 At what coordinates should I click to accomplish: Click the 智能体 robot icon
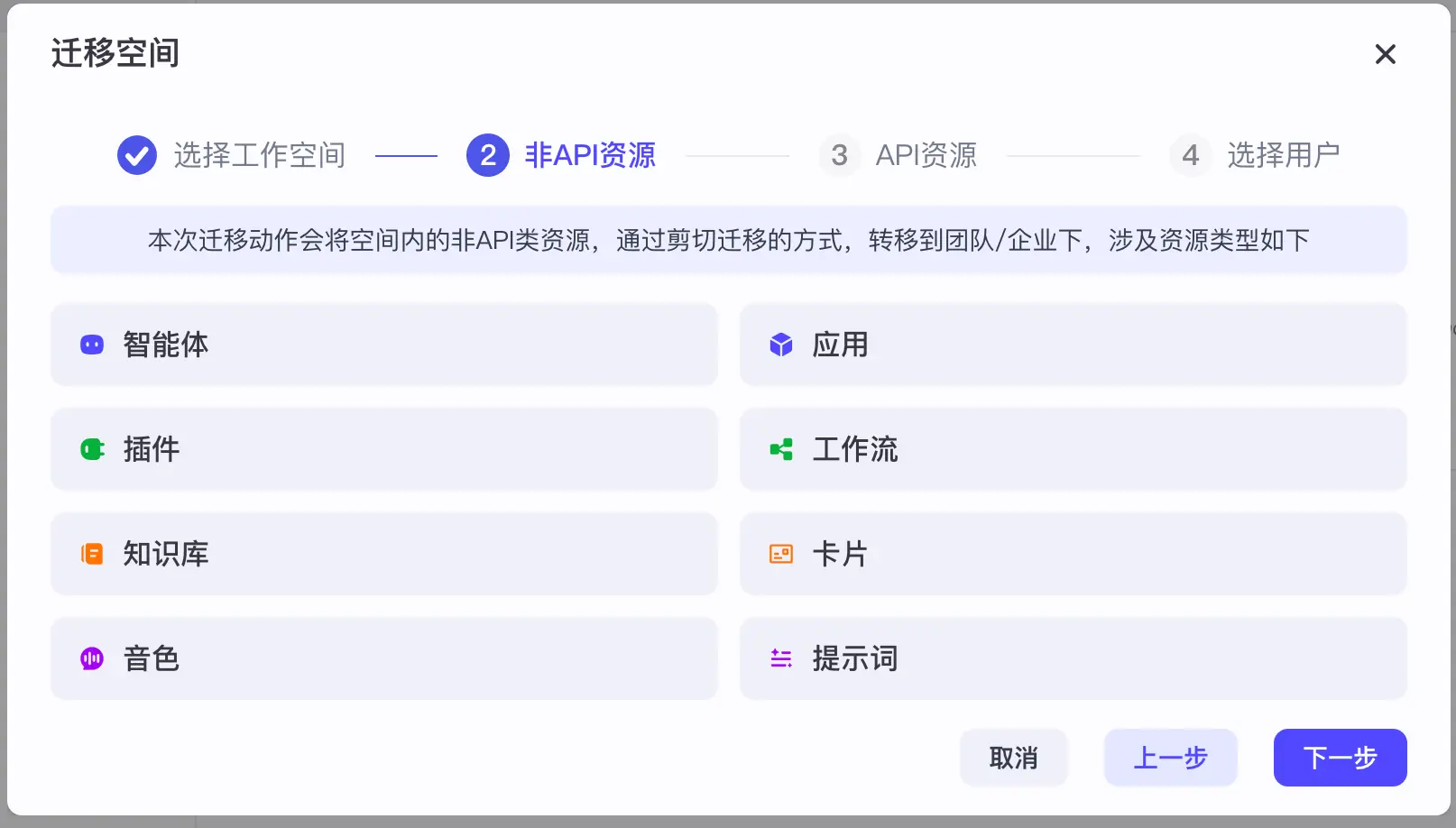(x=92, y=345)
